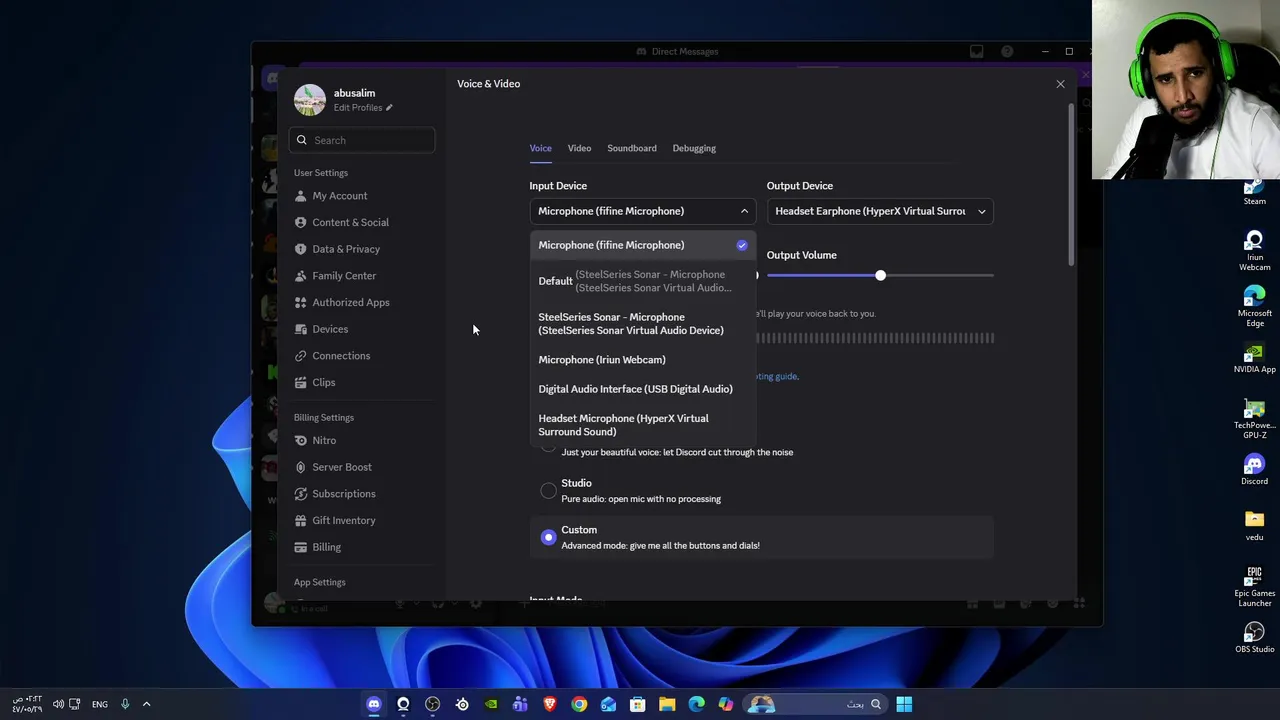Choose the checked fifine Microphone list option

(642, 245)
